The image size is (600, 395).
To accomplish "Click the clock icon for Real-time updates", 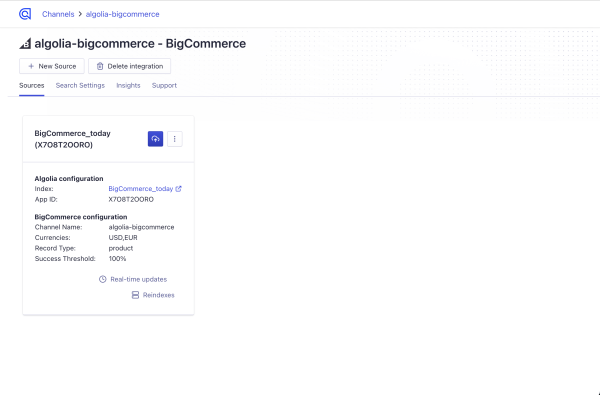I will (x=103, y=279).
